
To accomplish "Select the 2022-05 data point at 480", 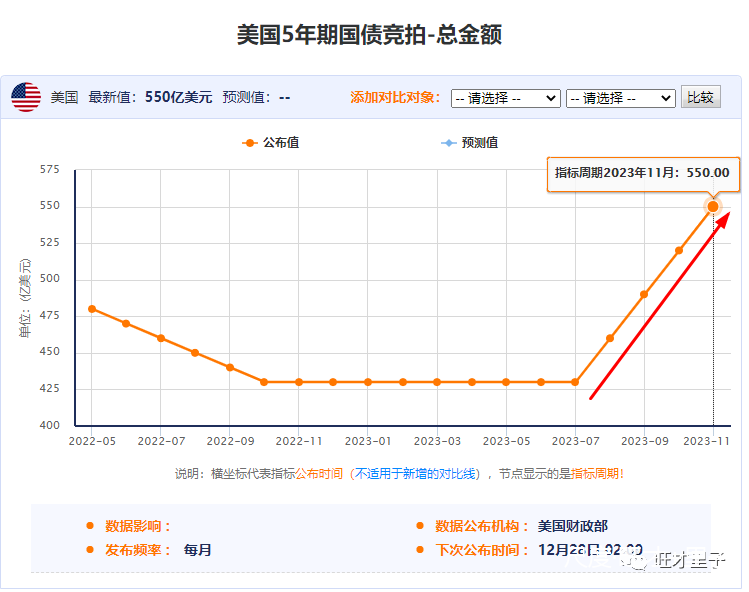I will tap(92, 309).
